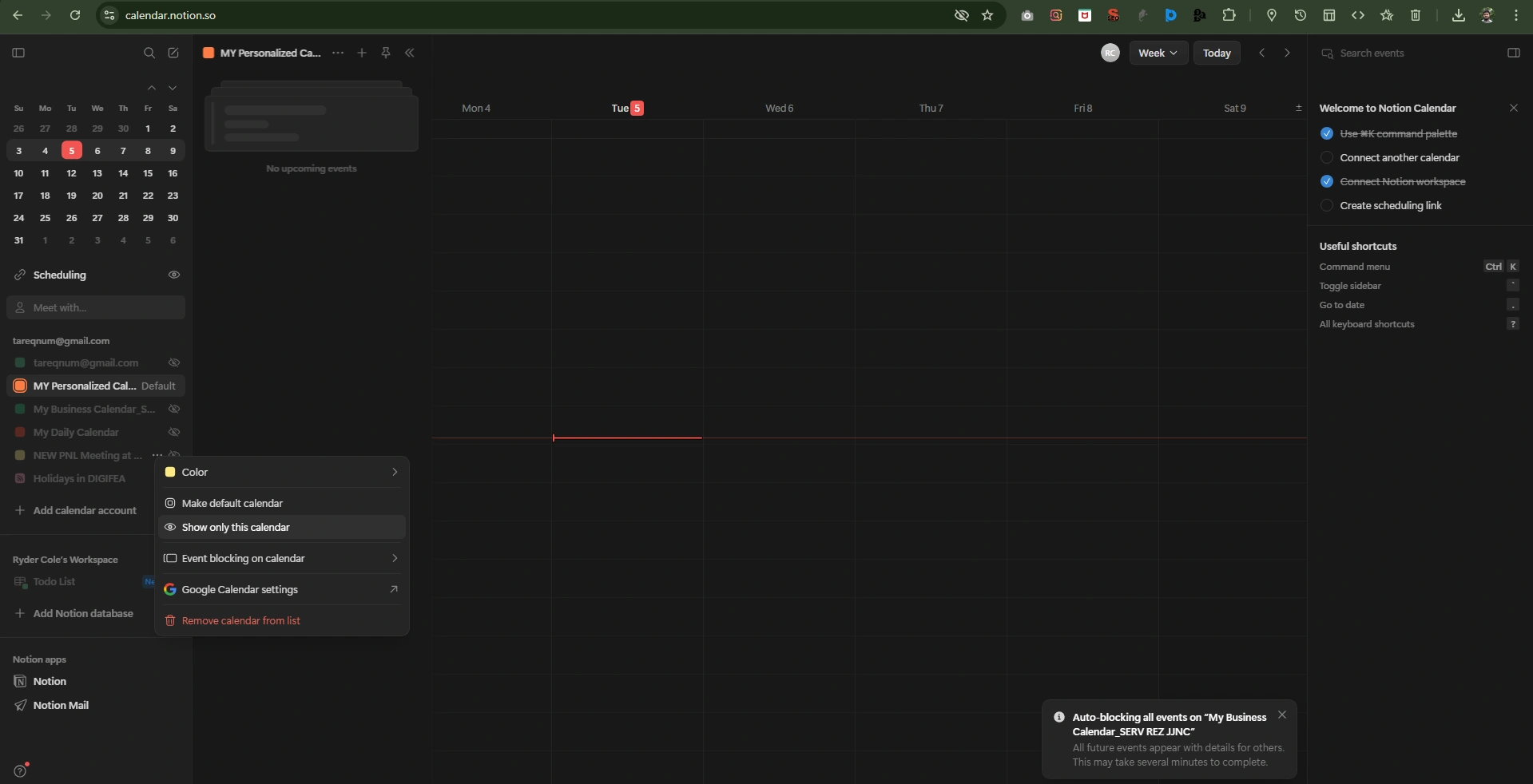
Task: Select Show only this calendar
Action: coord(282,527)
